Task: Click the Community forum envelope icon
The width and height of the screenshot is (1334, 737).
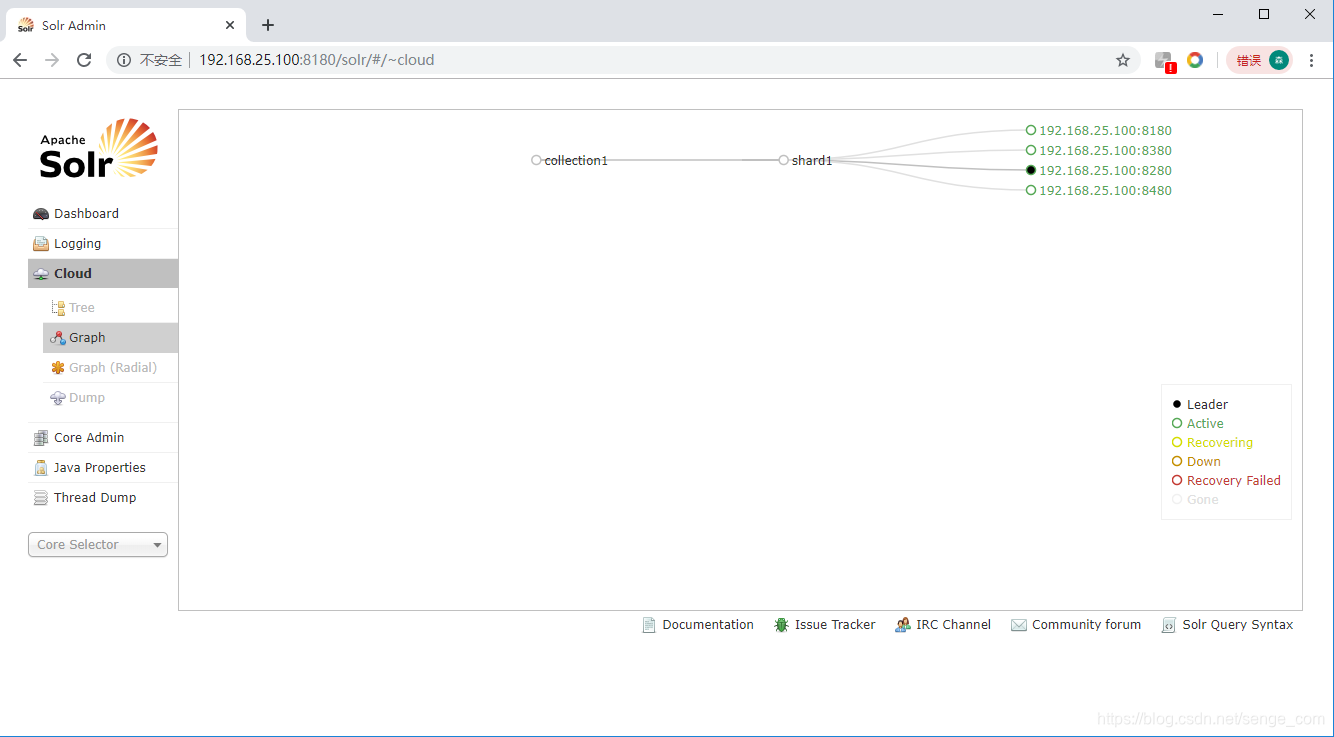Action: pos(1019,625)
